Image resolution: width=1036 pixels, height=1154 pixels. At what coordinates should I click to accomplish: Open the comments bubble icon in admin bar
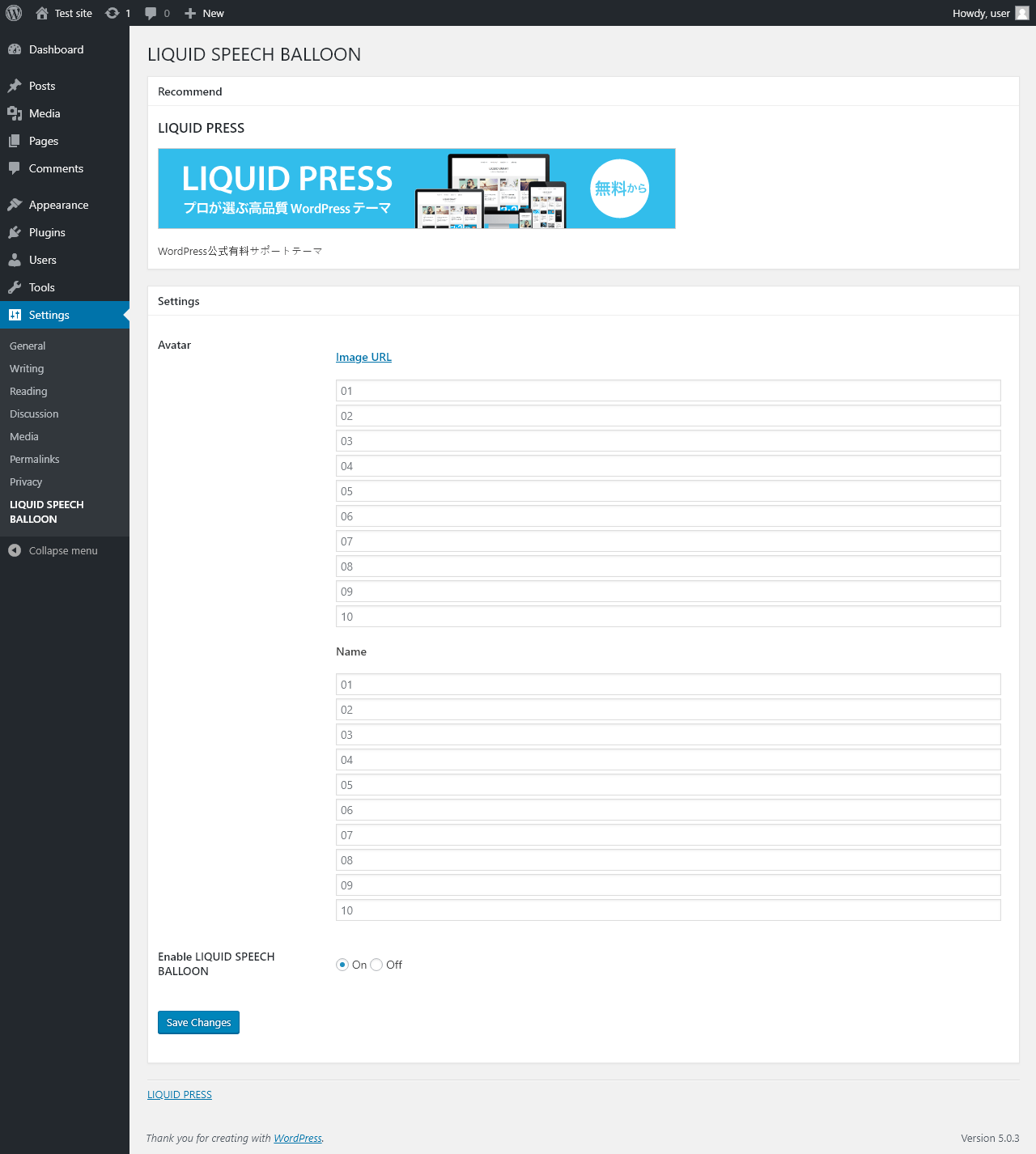[x=151, y=13]
